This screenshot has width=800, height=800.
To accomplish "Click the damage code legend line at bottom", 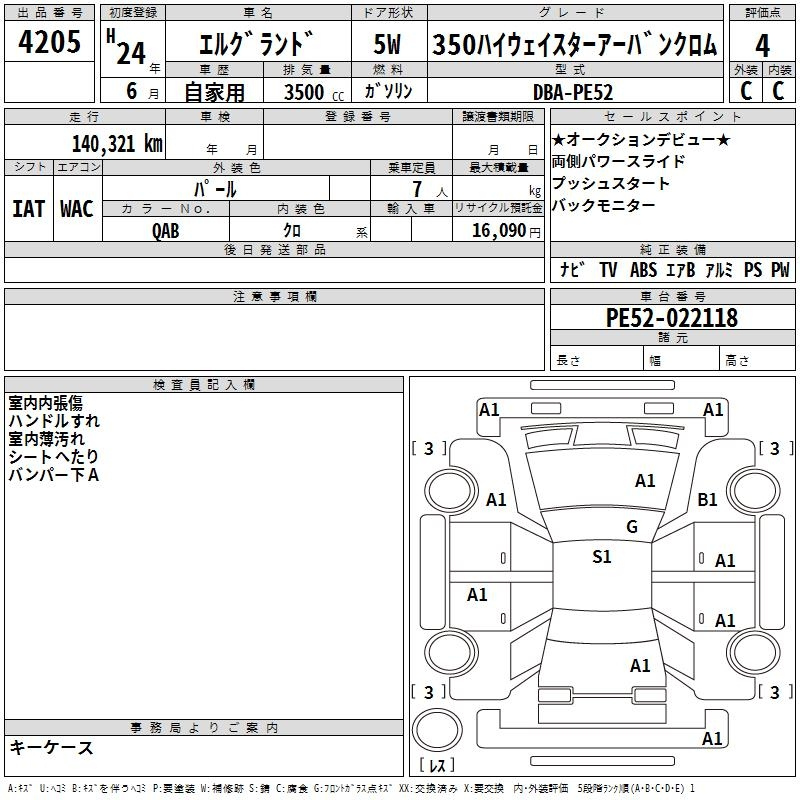I will [351, 788].
